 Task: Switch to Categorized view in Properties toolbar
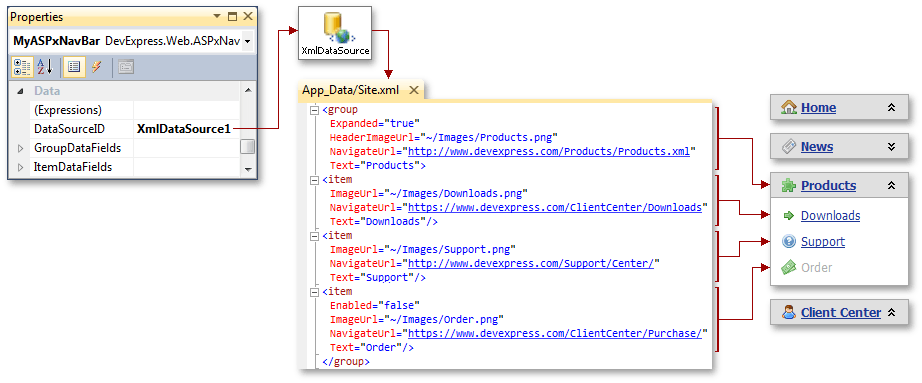(22, 68)
